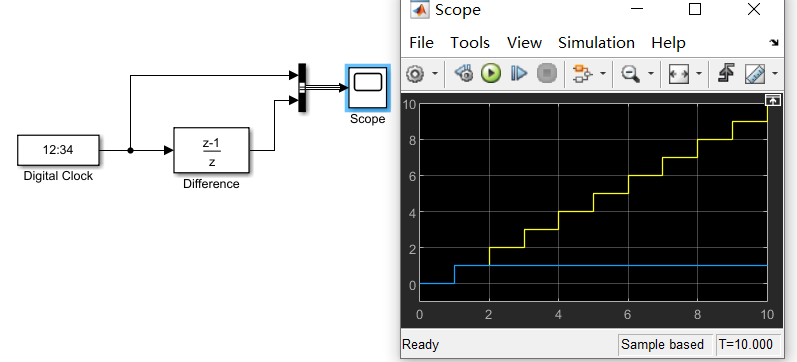The image size is (797, 362).
Task: Click the Step Back toolbar icon
Action: pos(464,74)
